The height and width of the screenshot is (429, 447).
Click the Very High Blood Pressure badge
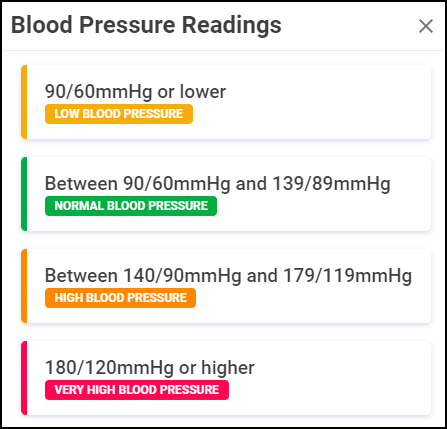tap(137, 390)
